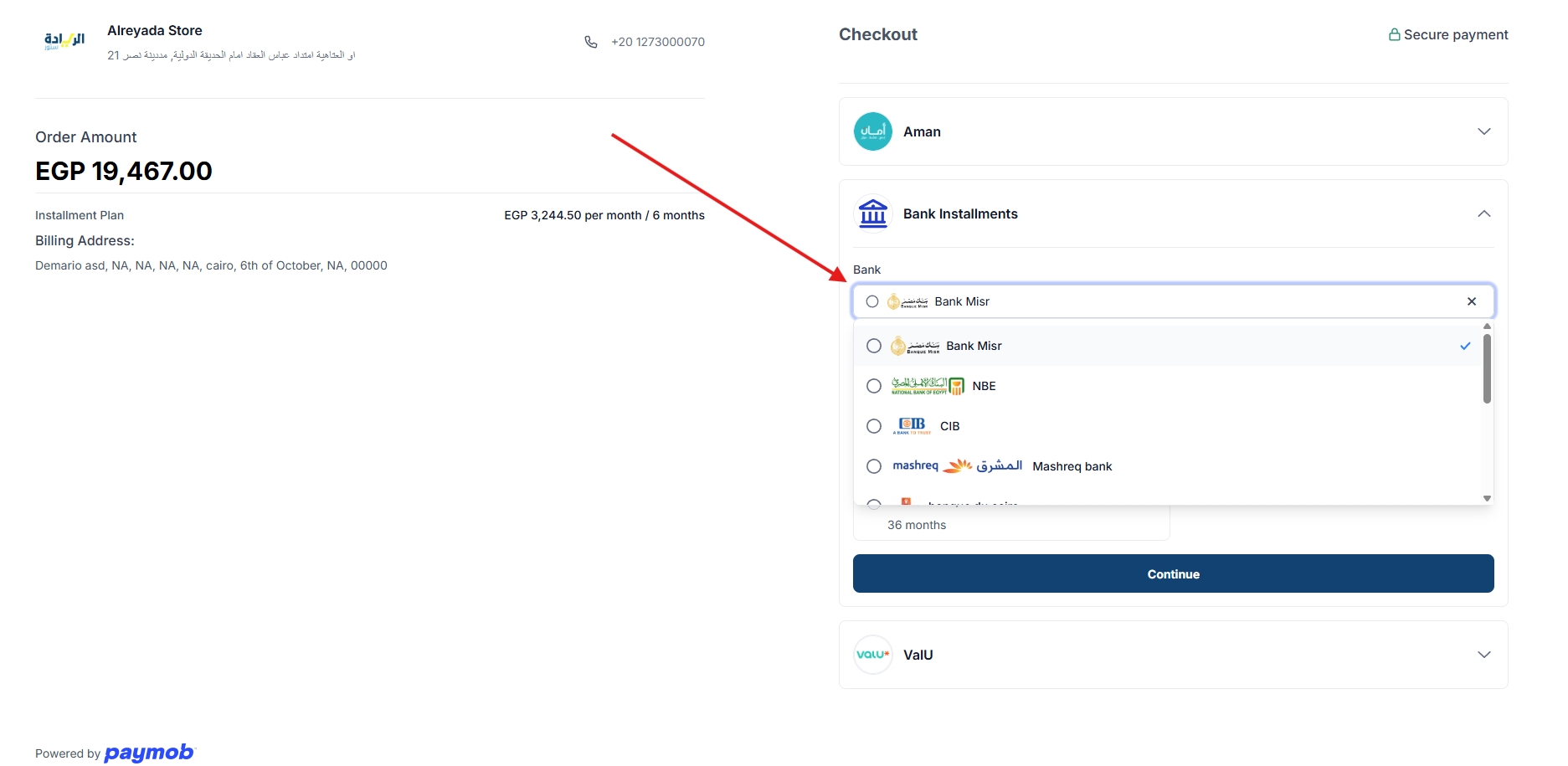1568x766 pixels.
Task: Expand the Aman payment section chevron
Action: tap(1483, 131)
